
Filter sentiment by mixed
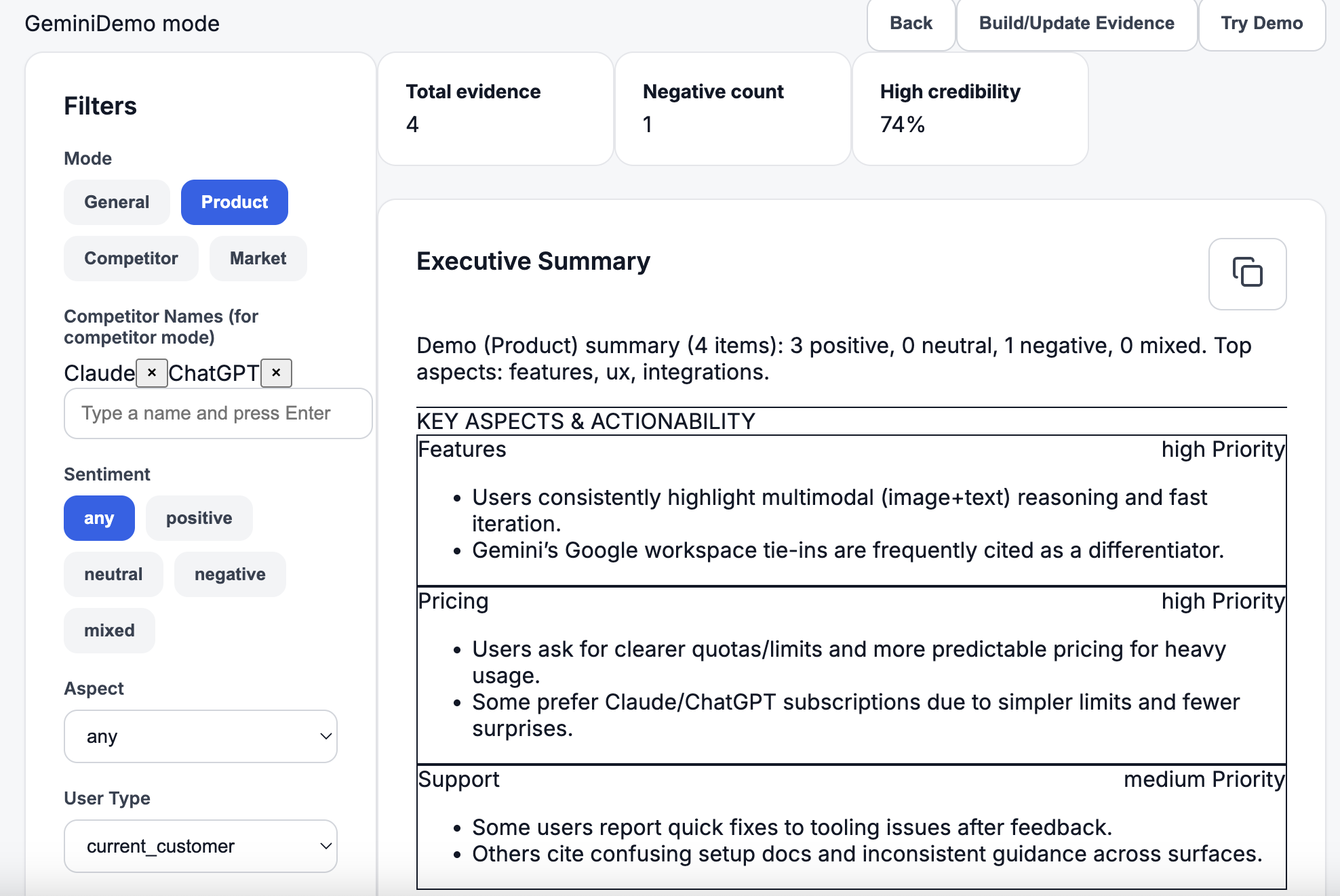[x=109, y=630]
